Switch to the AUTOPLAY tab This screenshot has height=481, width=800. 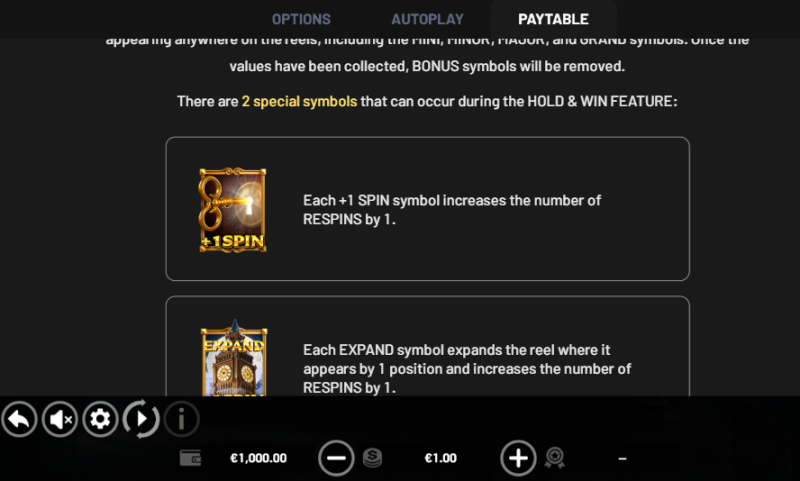coord(427,19)
